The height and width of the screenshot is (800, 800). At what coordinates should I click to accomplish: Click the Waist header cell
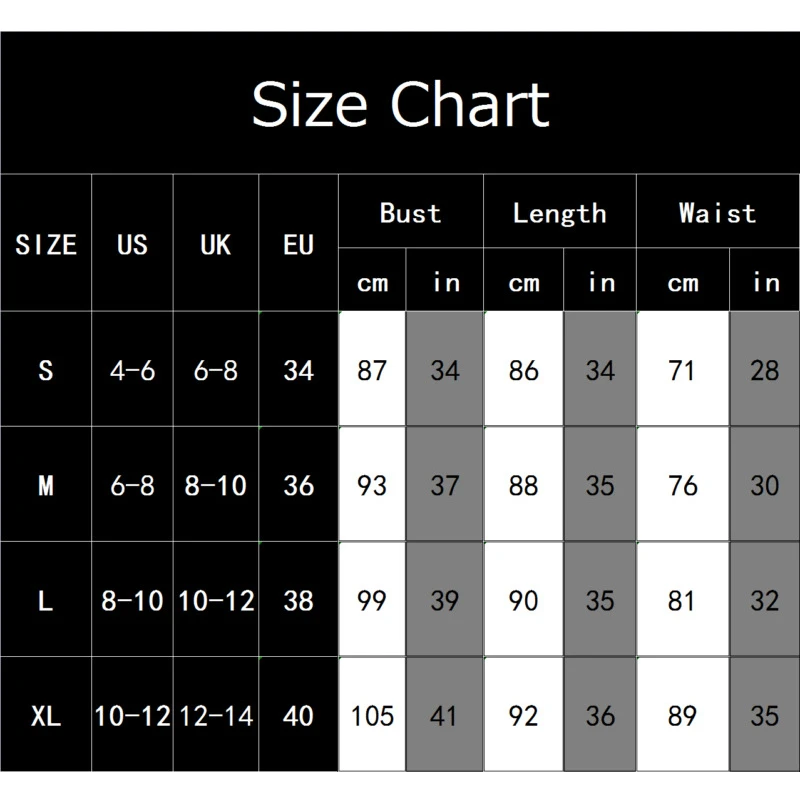(x=717, y=212)
